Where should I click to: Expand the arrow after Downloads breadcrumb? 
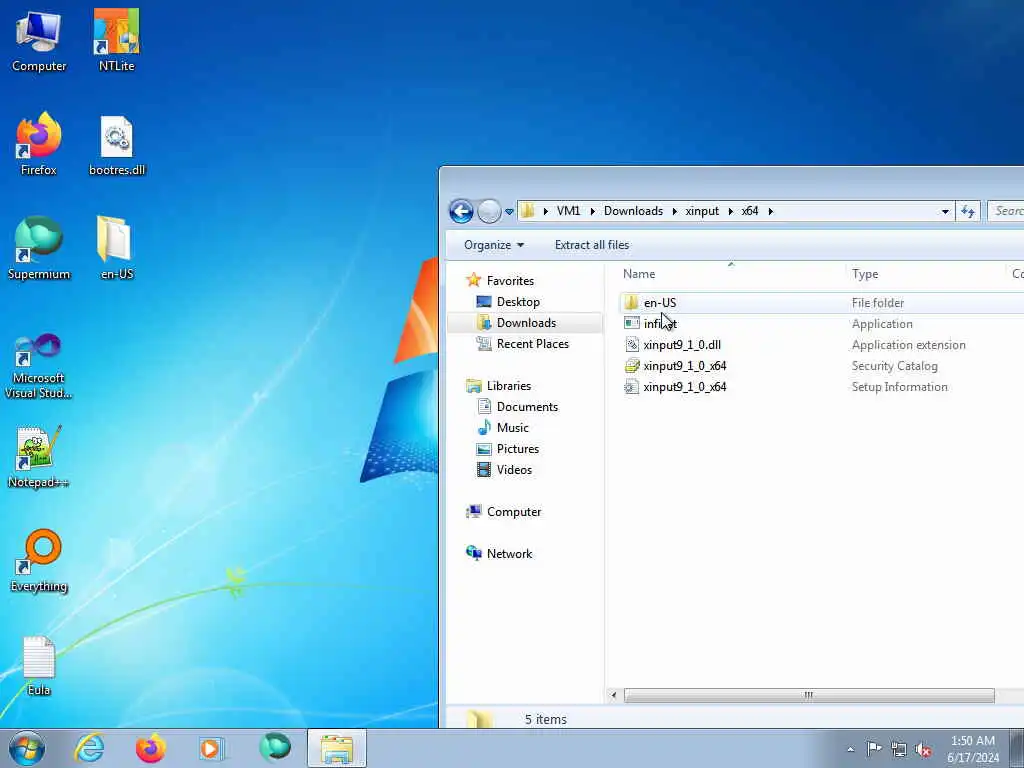[675, 211]
